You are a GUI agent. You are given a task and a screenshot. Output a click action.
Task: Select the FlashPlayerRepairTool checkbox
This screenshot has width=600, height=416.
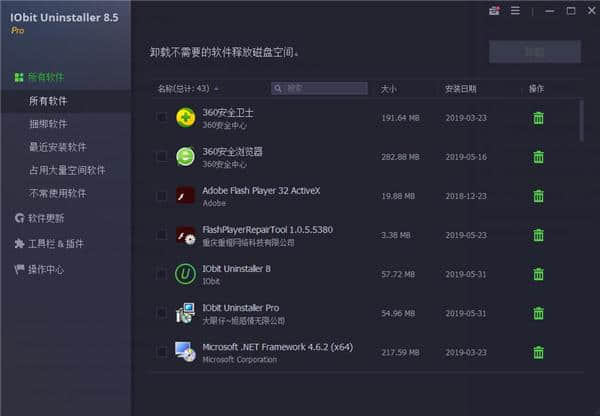[x=162, y=235]
